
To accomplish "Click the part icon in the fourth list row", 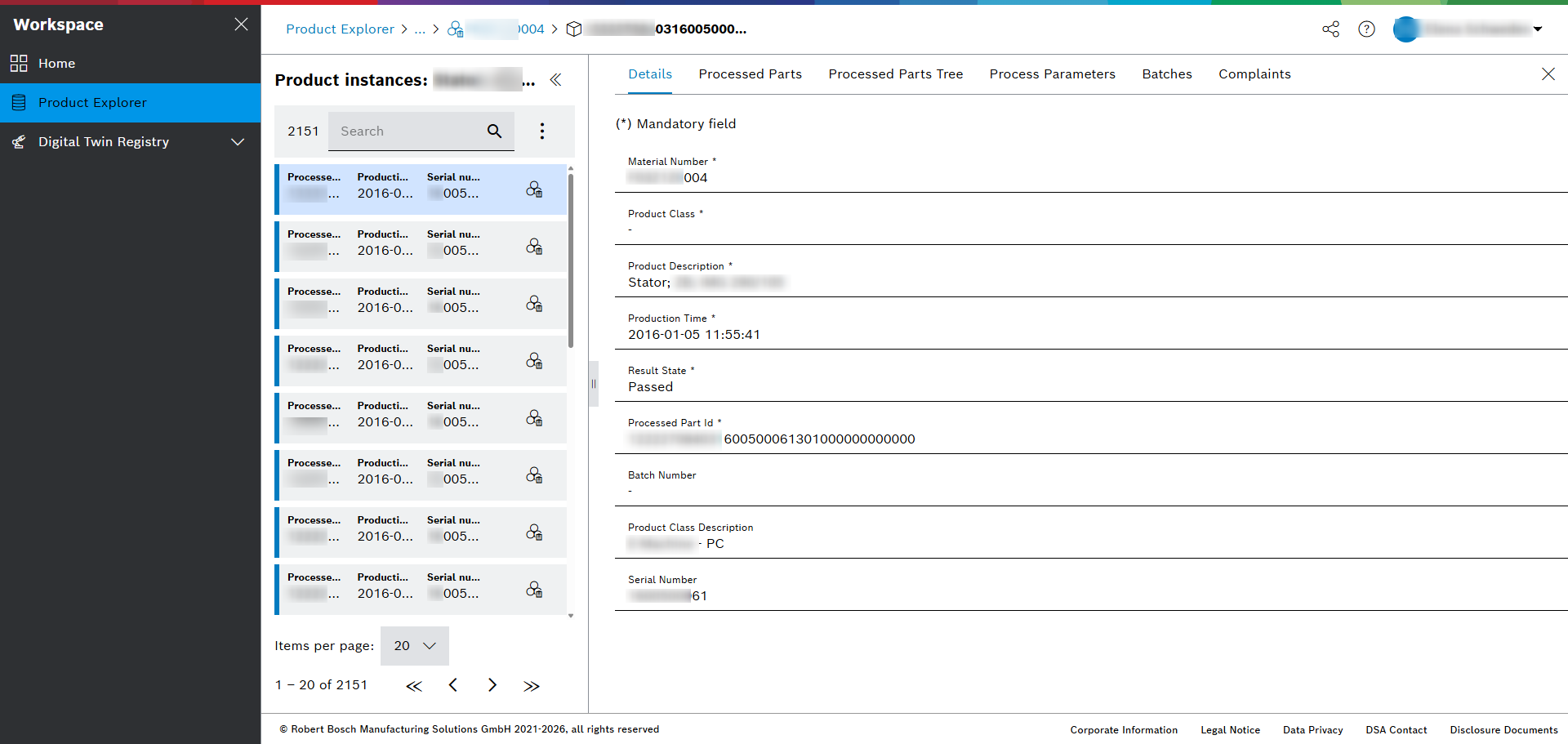I will coord(534,361).
